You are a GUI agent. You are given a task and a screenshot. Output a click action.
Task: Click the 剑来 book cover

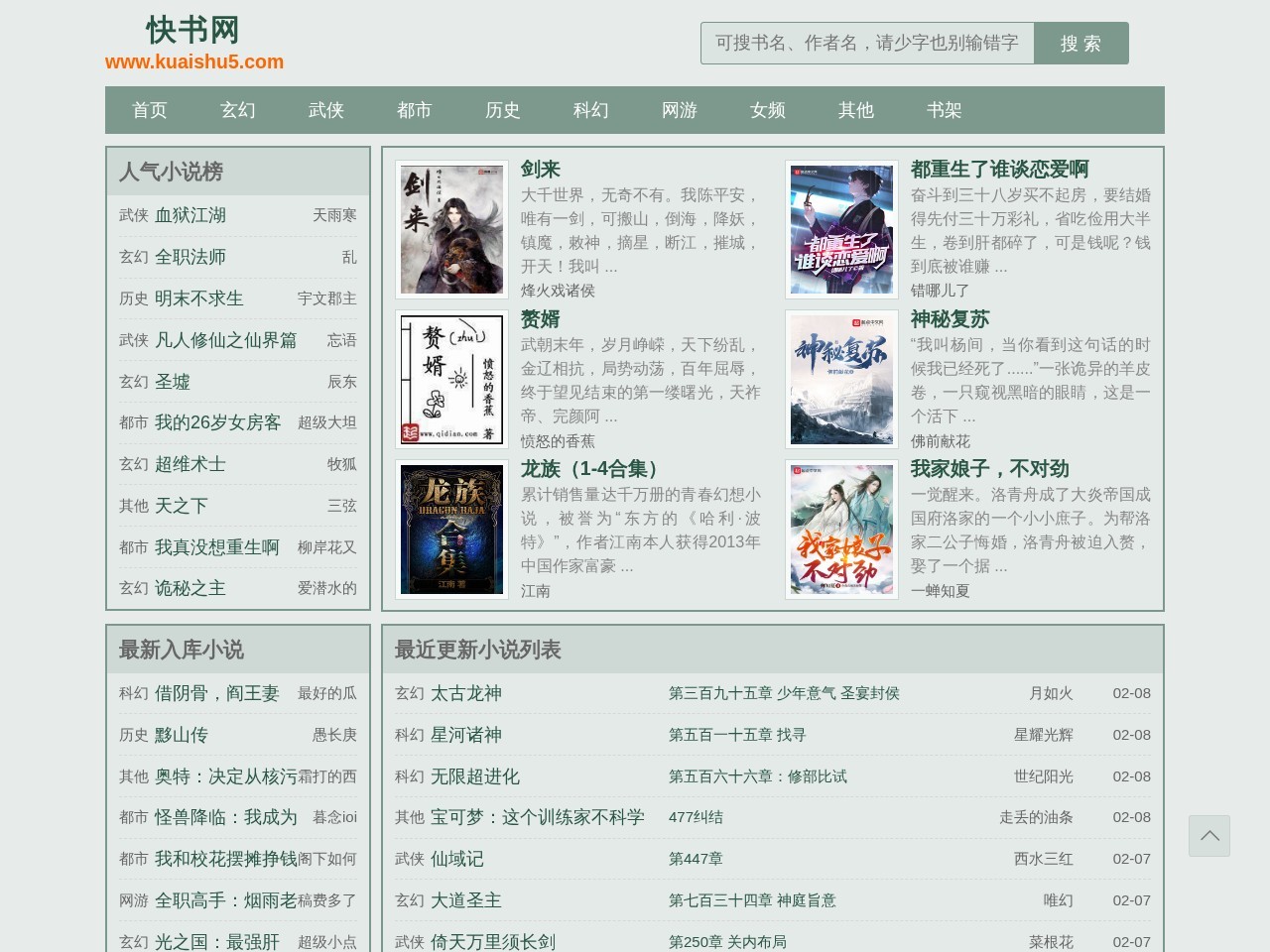[x=450, y=228]
